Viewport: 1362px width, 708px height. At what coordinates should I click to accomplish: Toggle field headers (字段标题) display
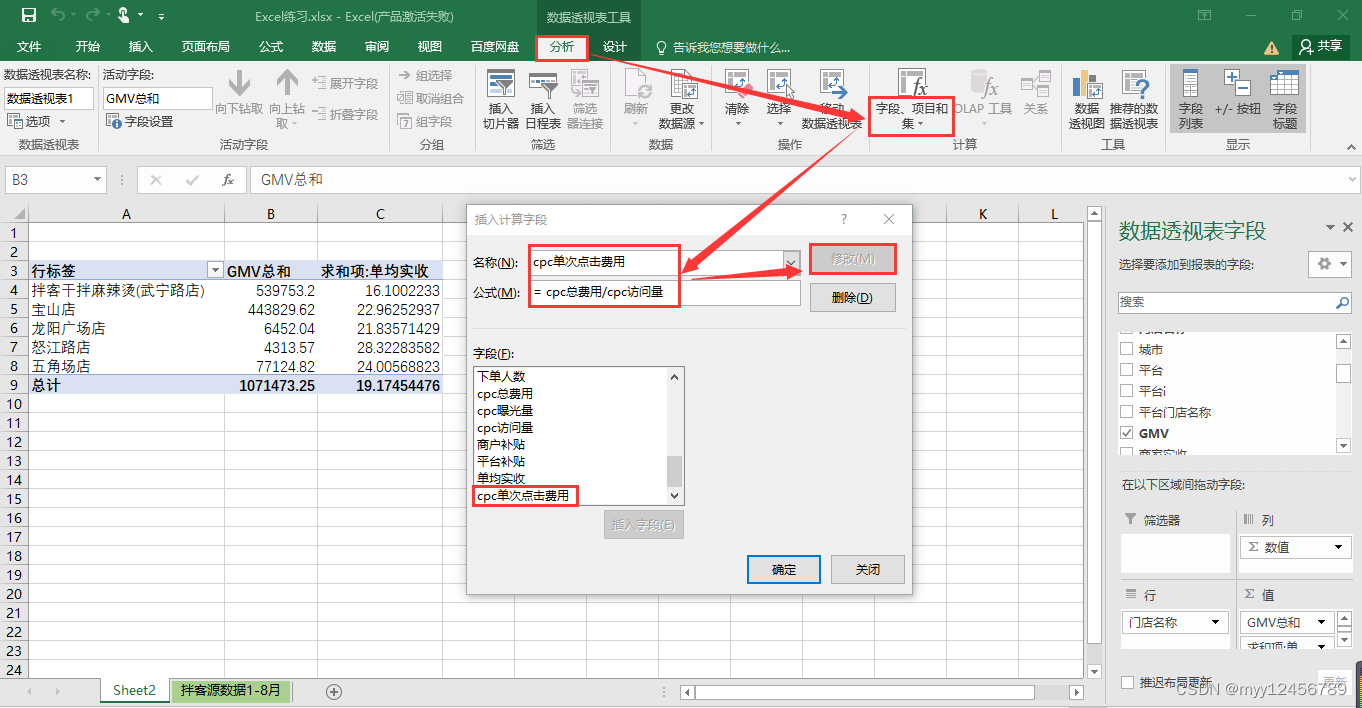click(1285, 100)
